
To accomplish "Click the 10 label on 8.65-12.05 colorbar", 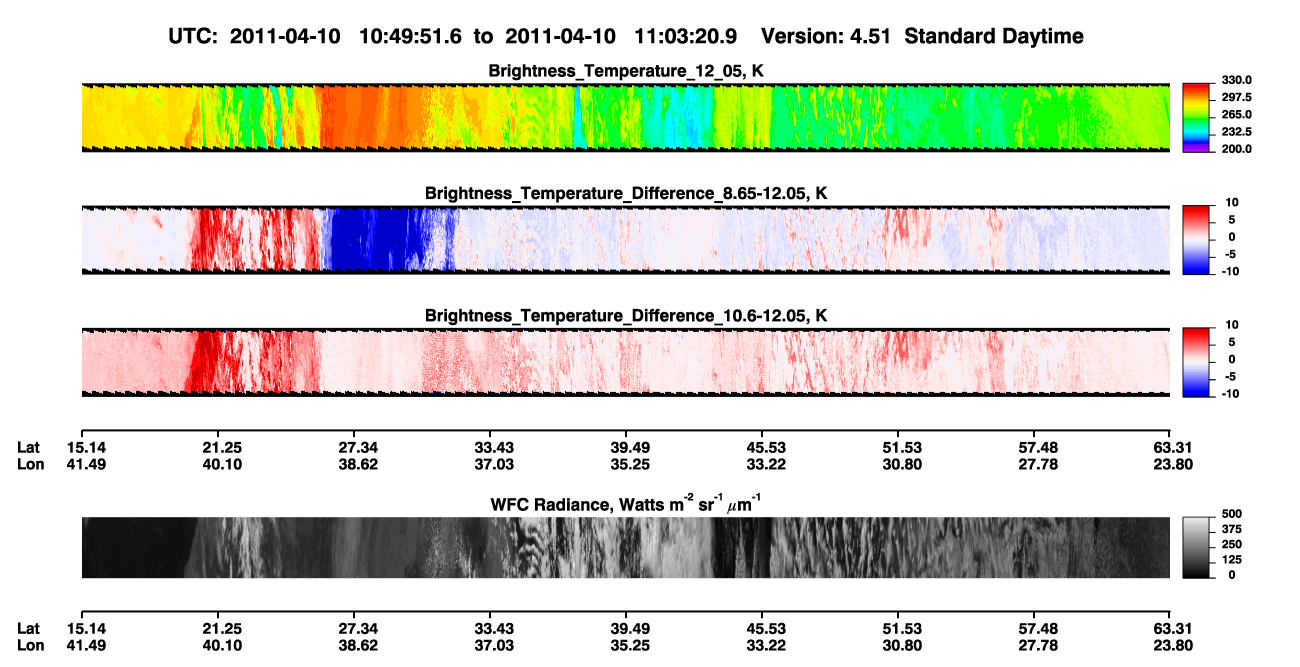I will click(1232, 202).
